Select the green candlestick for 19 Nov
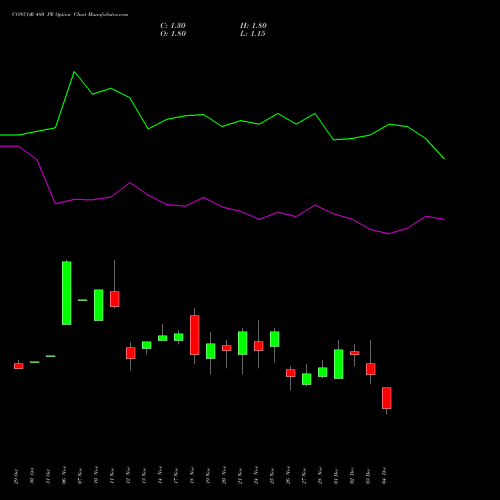500x500 pixels. (211, 351)
